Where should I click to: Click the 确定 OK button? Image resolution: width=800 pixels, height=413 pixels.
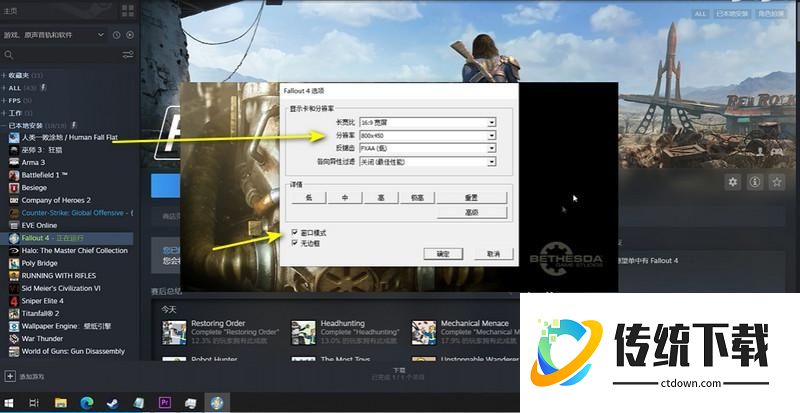[x=443, y=255]
